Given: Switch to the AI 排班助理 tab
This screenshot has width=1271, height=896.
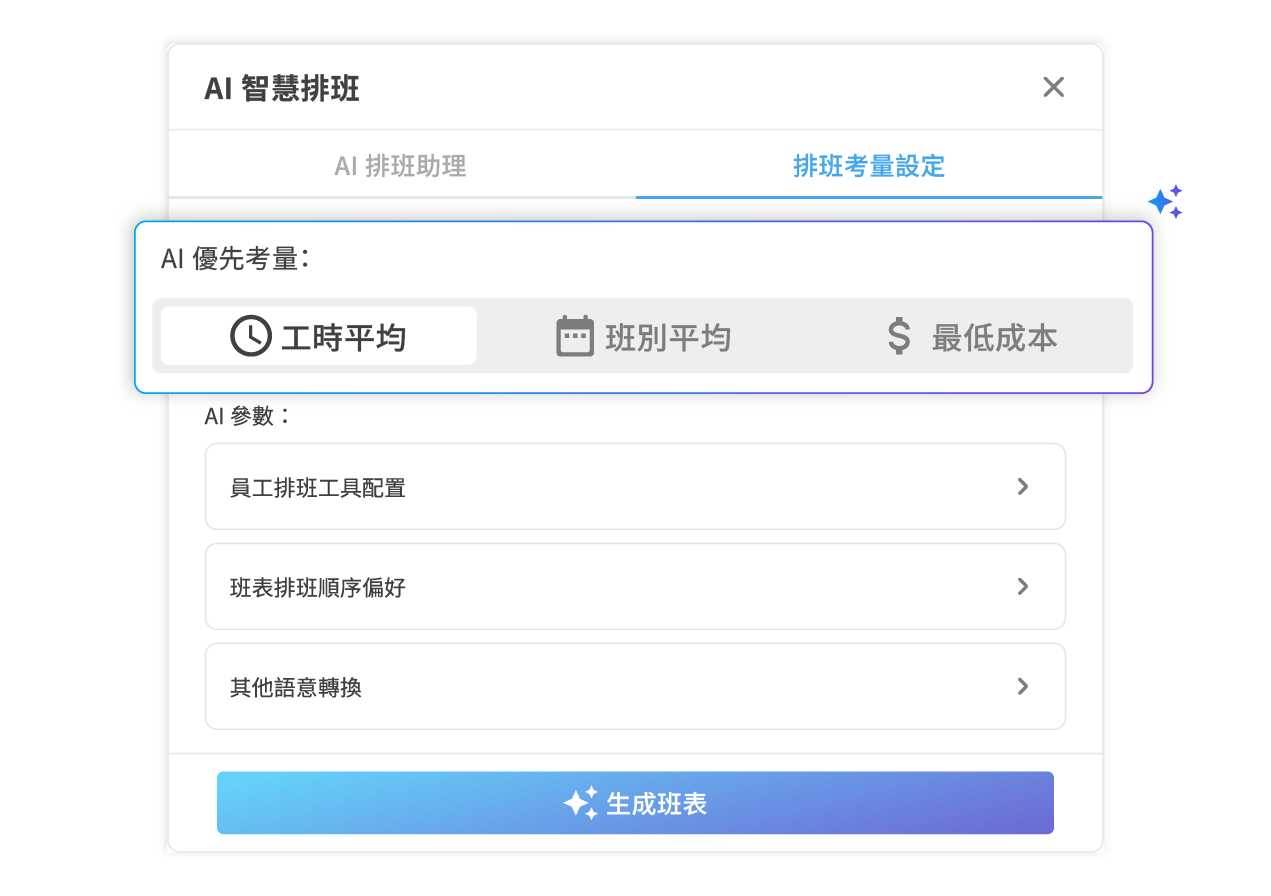Looking at the screenshot, I should 401,167.
